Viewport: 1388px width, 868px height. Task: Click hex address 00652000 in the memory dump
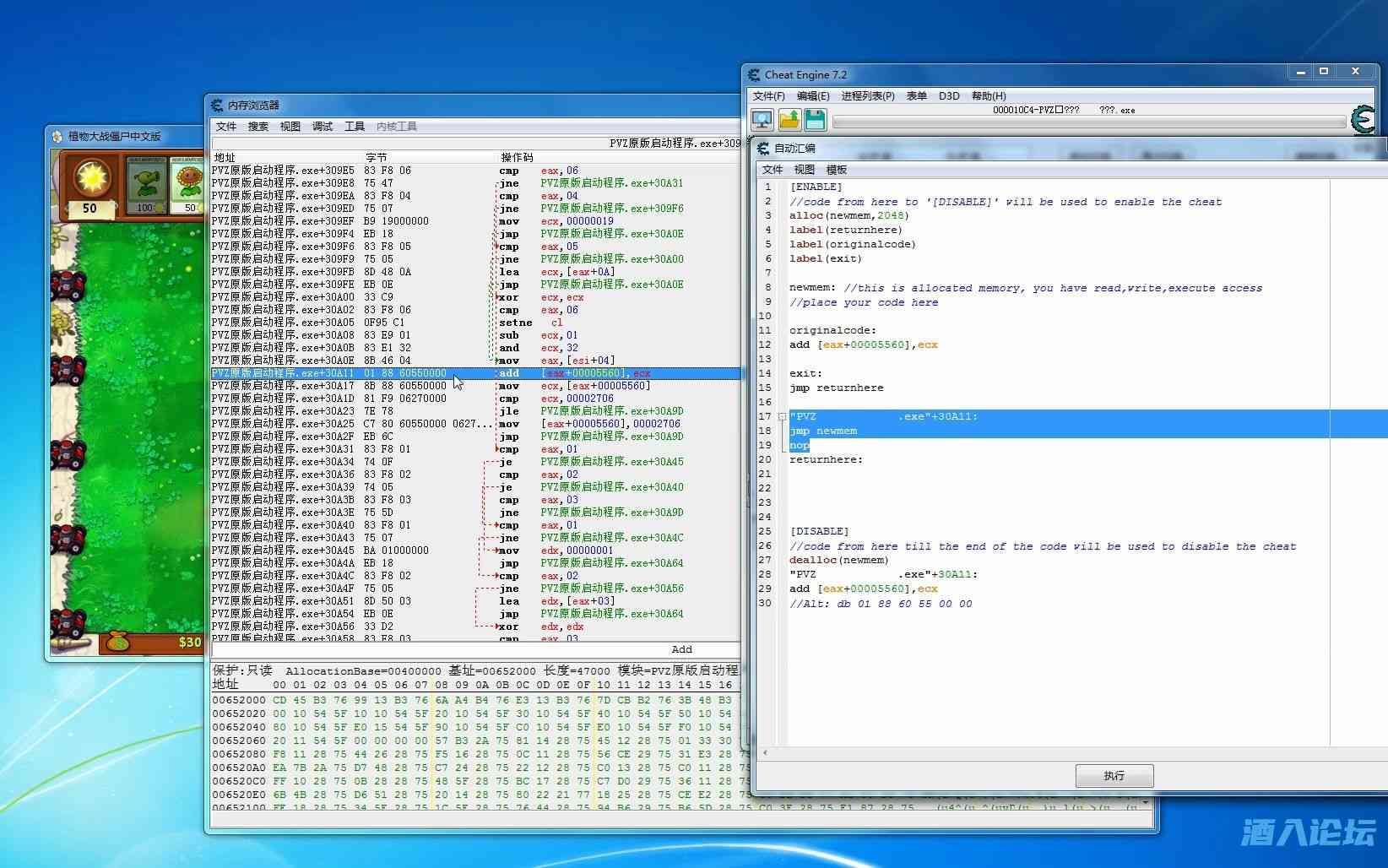tap(239, 700)
